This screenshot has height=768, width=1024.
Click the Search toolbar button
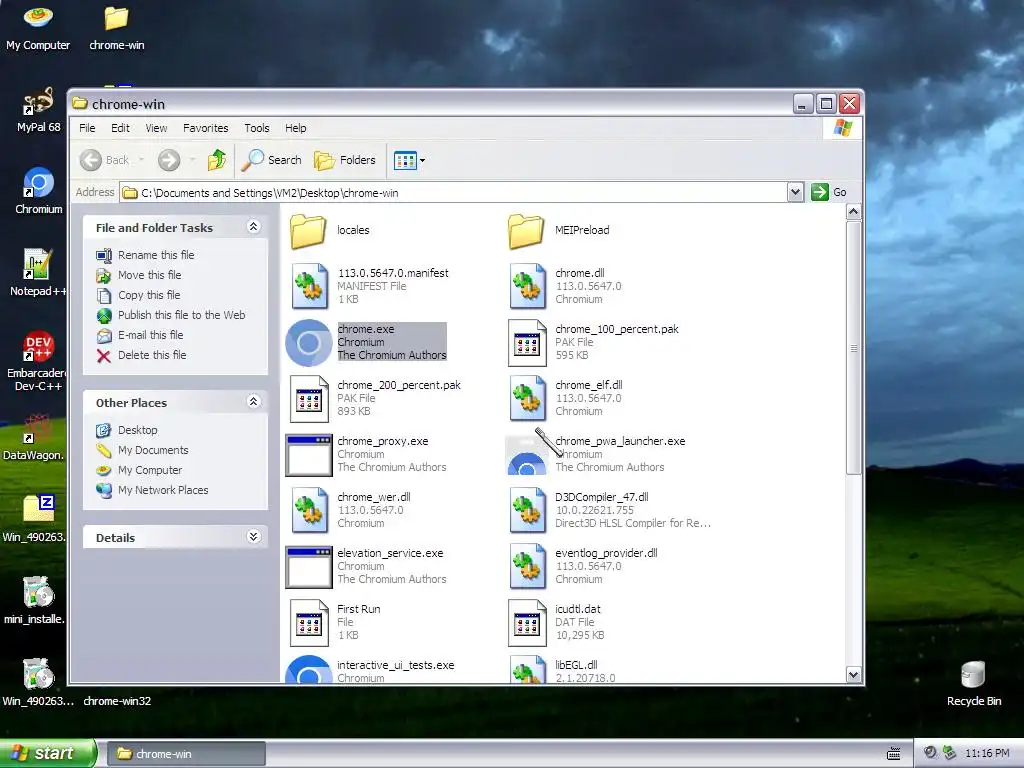(271, 160)
